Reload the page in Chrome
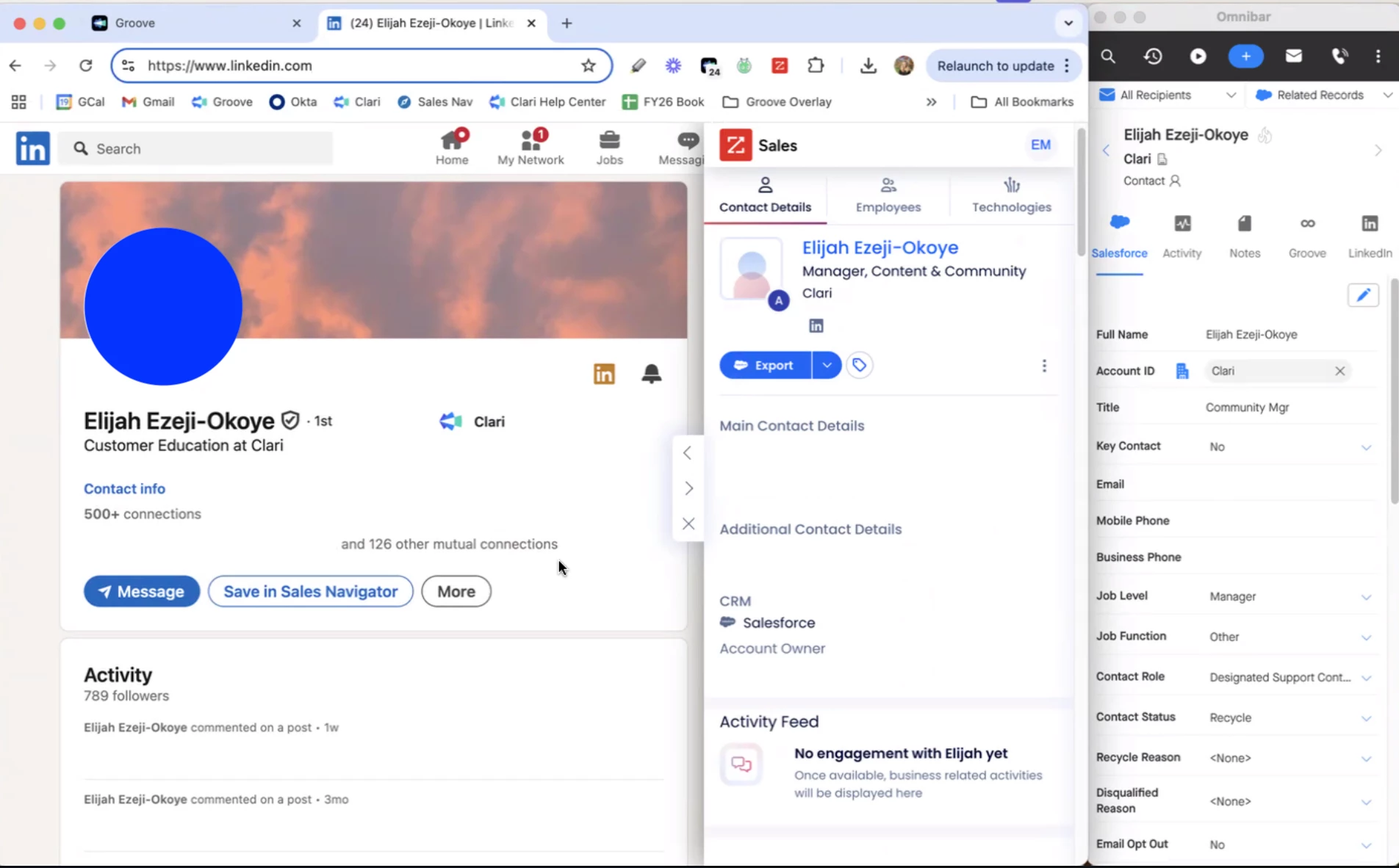The width and height of the screenshot is (1399, 868). coord(86,65)
